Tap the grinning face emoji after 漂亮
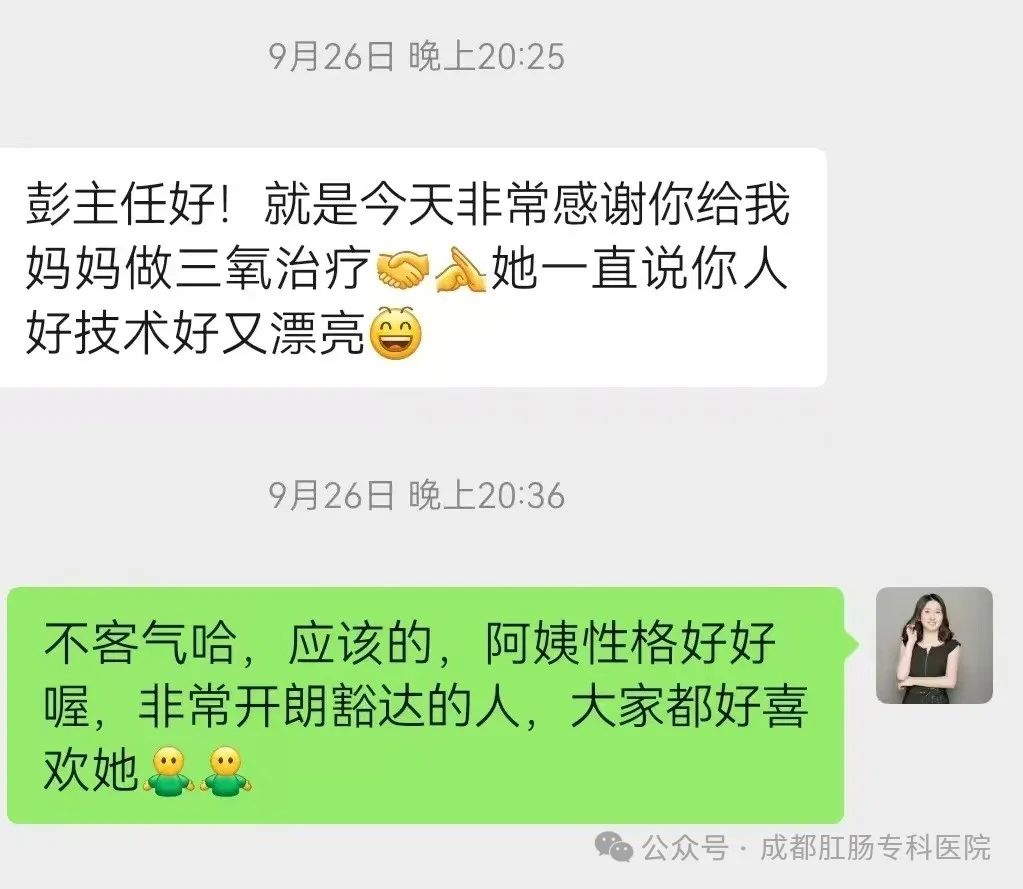The height and width of the screenshot is (889, 1023). [x=395, y=333]
